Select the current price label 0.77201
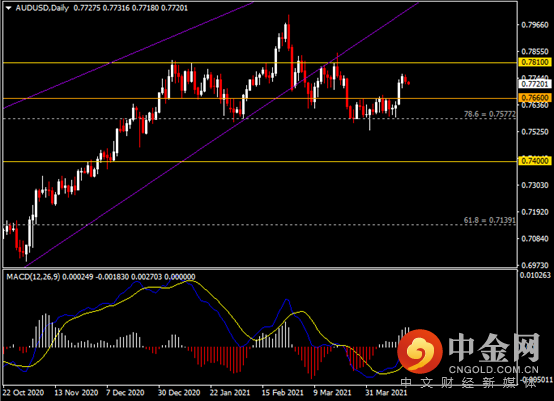Image resolution: width=554 pixels, height=401 pixels. click(x=535, y=84)
